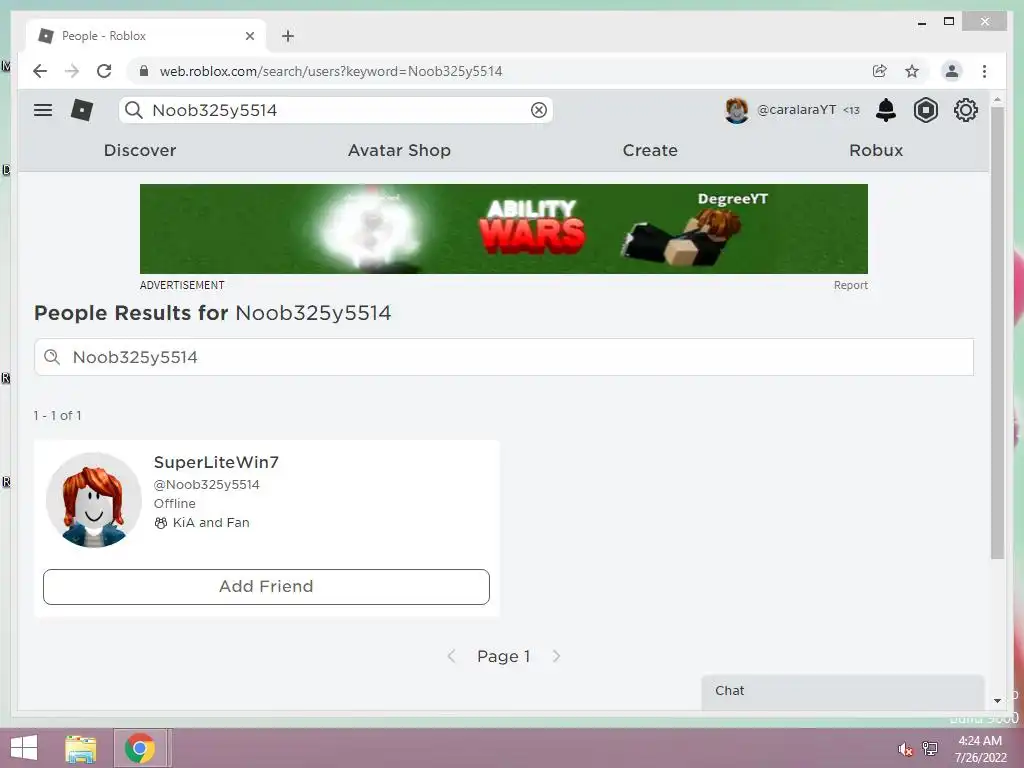Click @Noob325y5514 username text
This screenshot has height=768, width=1024.
click(206, 485)
